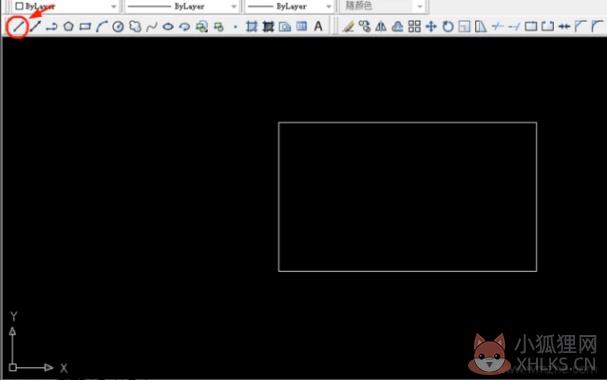Image resolution: width=607 pixels, height=380 pixels.
Task: Select the Rotate tool
Action: pos(448,27)
